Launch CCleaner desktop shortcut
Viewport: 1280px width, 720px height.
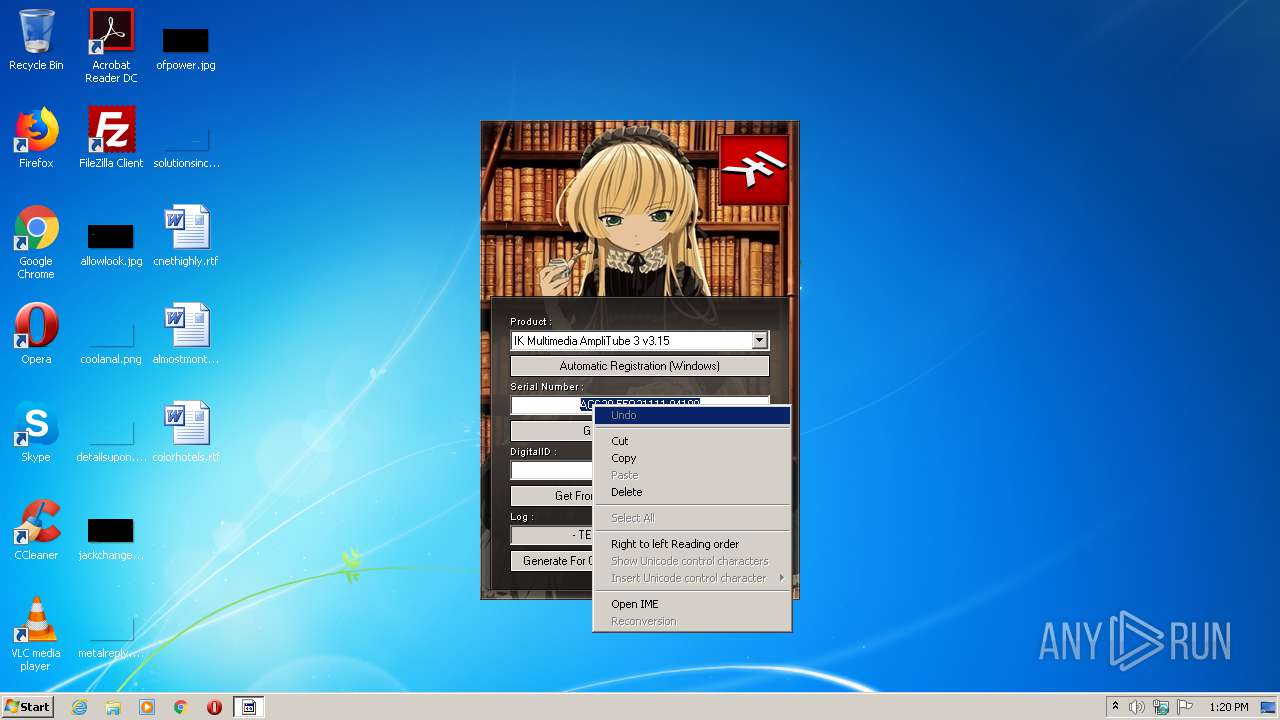[x=36, y=530]
